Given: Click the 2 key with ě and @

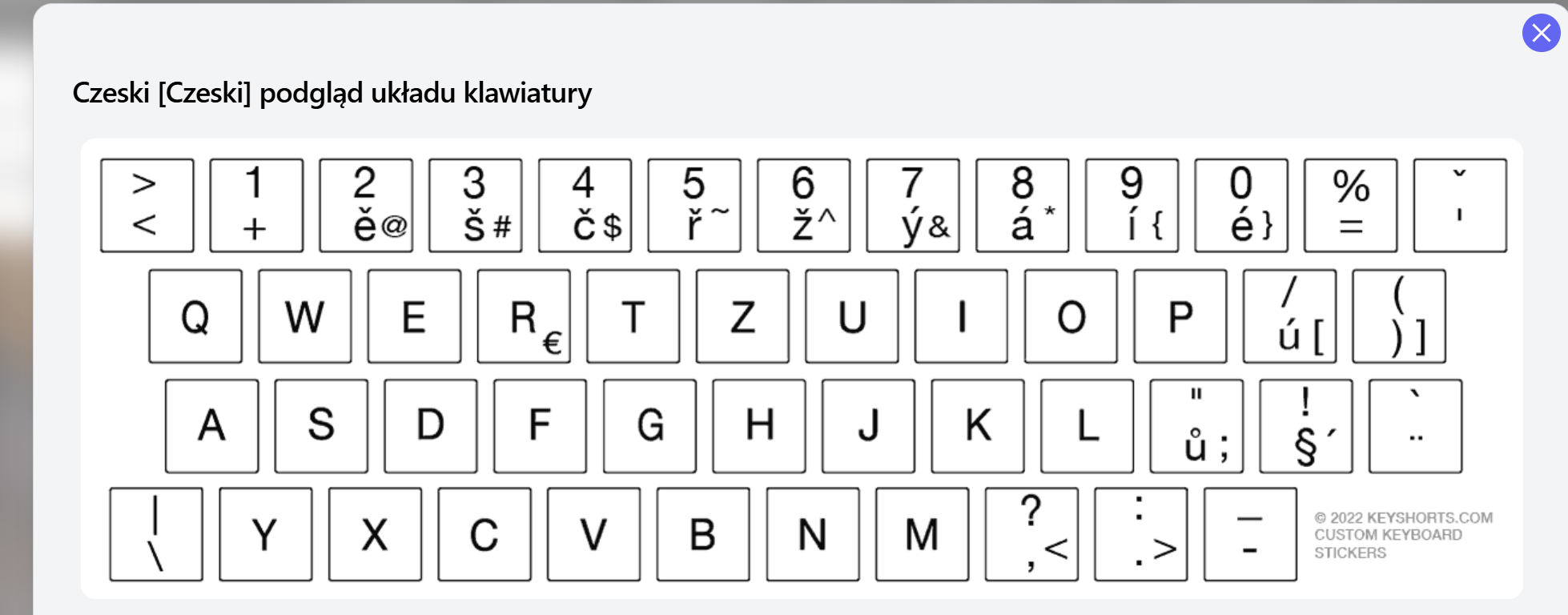Looking at the screenshot, I should click(x=366, y=206).
